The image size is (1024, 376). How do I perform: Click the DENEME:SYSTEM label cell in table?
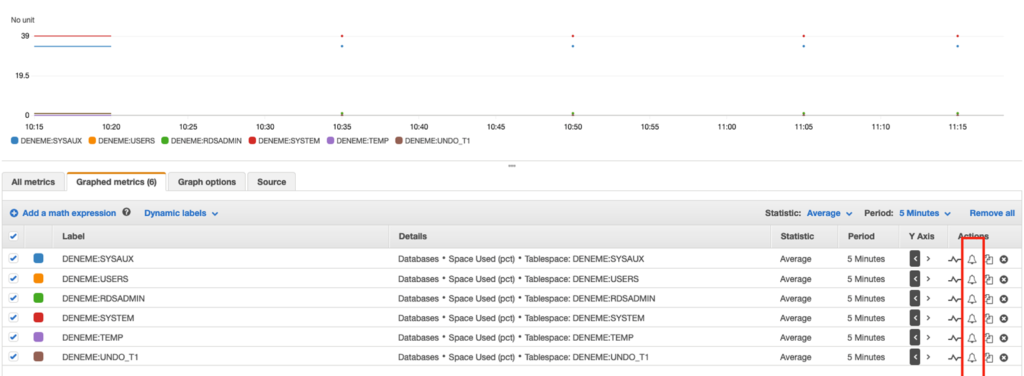[98, 318]
